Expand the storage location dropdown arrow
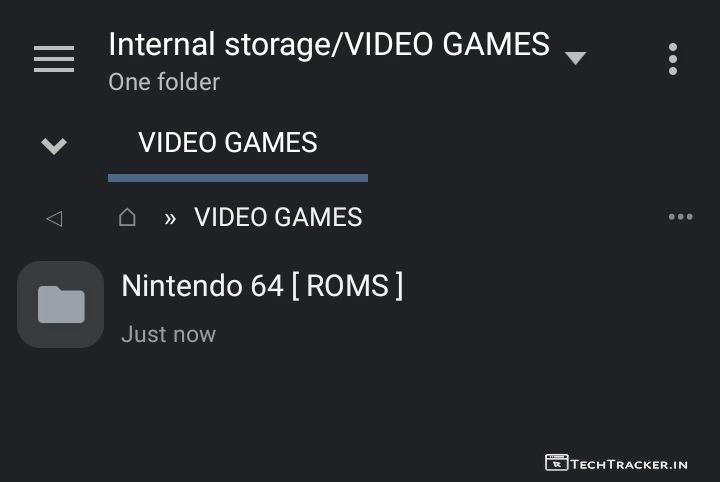 [x=575, y=58]
